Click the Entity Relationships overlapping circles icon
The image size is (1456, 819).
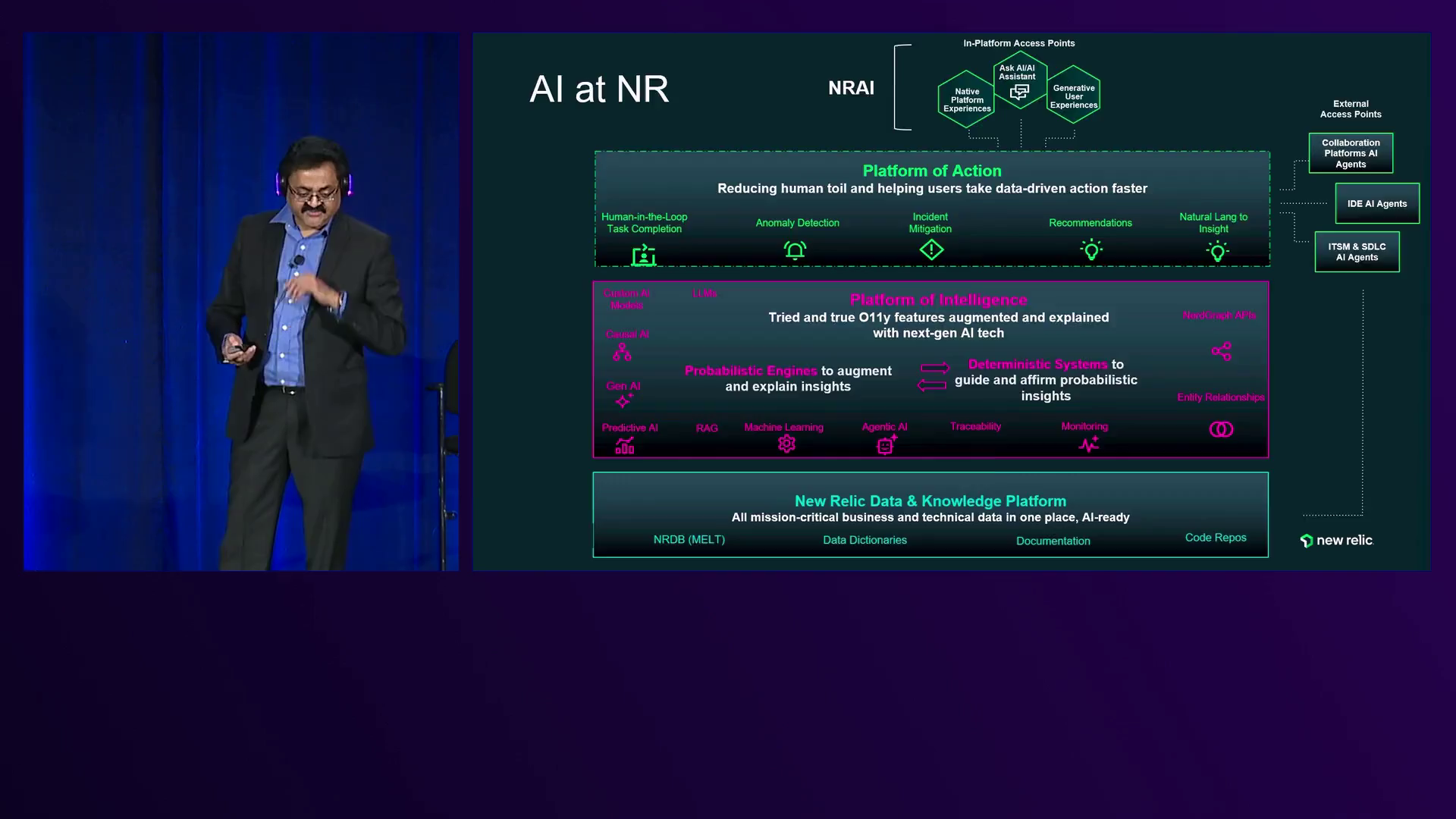click(1221, 429)
